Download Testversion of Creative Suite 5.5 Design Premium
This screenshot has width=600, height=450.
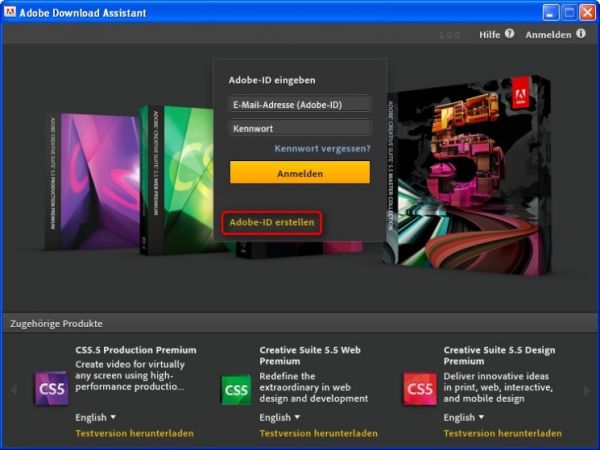502,434
